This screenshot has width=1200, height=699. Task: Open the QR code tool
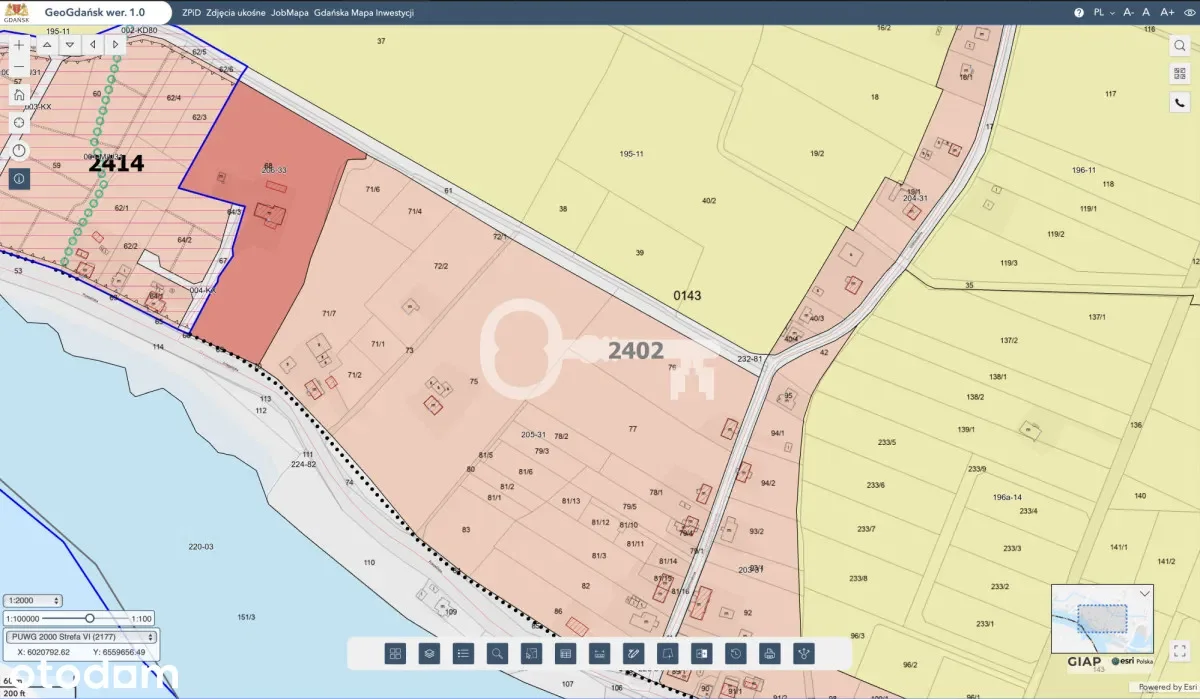point(1180,74)
